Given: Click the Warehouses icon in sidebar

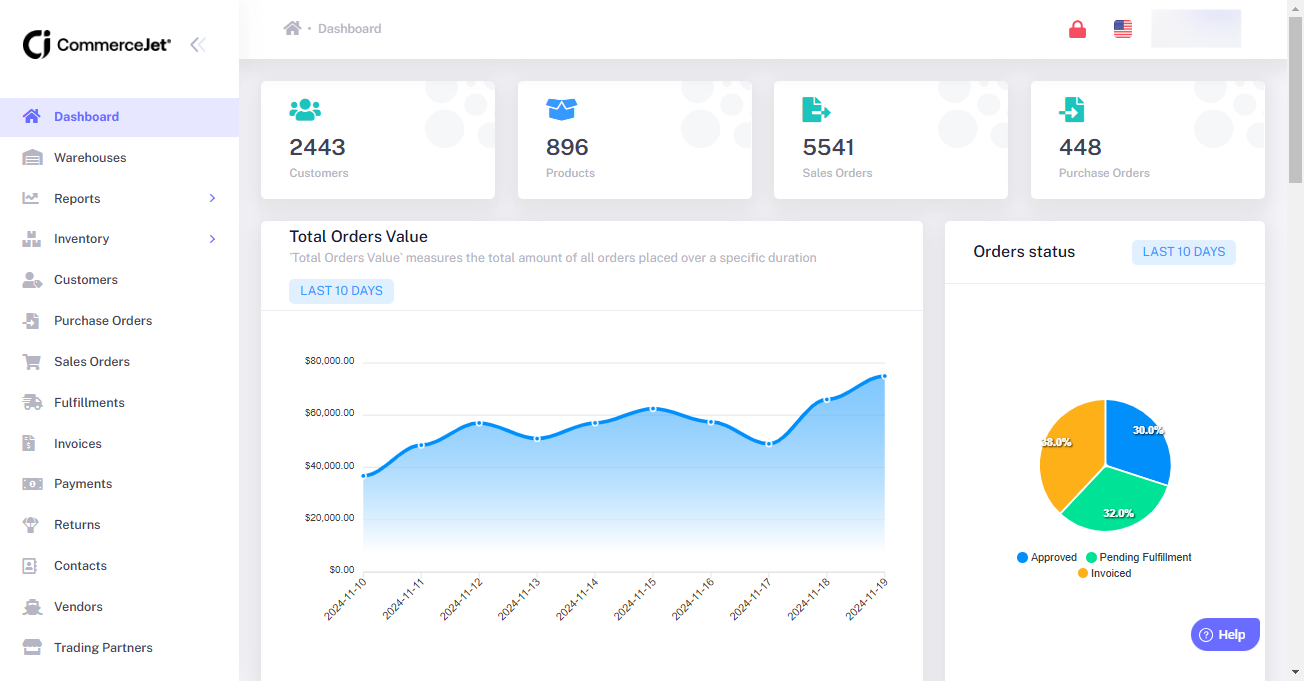Looking at the screenshot, I should [x=32, y=157].
